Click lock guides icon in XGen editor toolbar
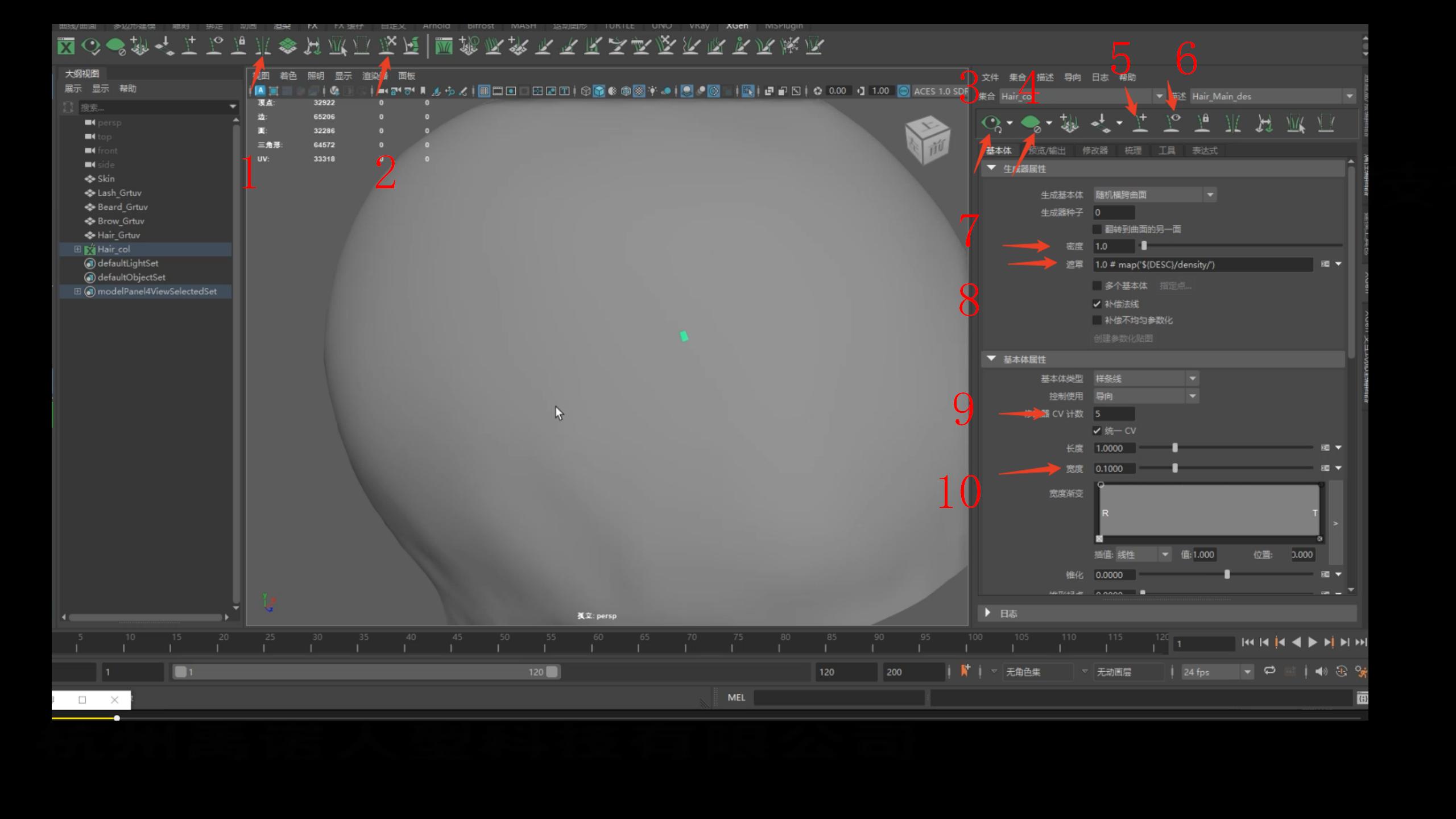The height and width of the screenshot is (819, 1456). 1202,123
